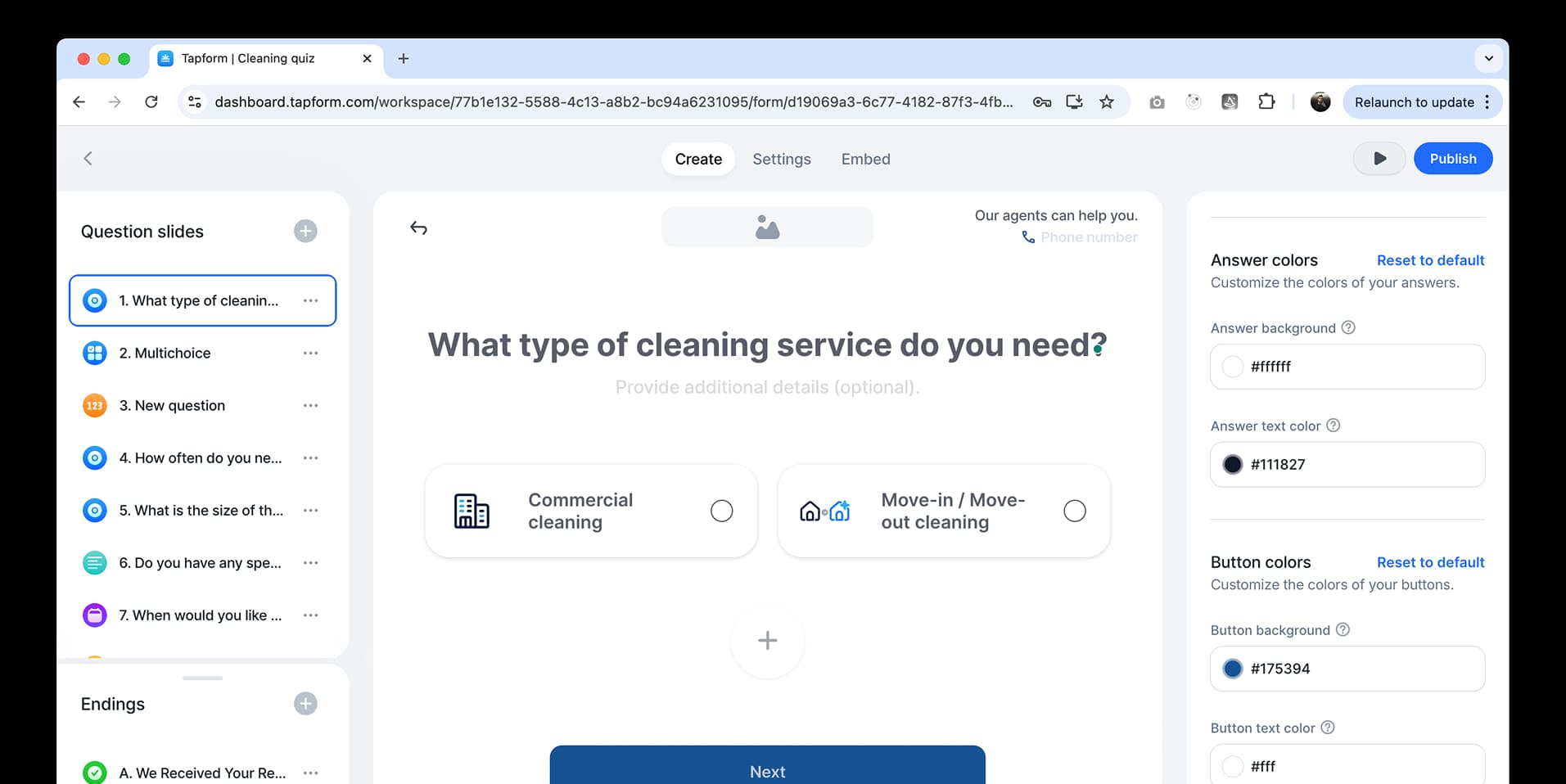Click the 123 number icon on slide 3
1566x784 pixels.
(95, 405)
